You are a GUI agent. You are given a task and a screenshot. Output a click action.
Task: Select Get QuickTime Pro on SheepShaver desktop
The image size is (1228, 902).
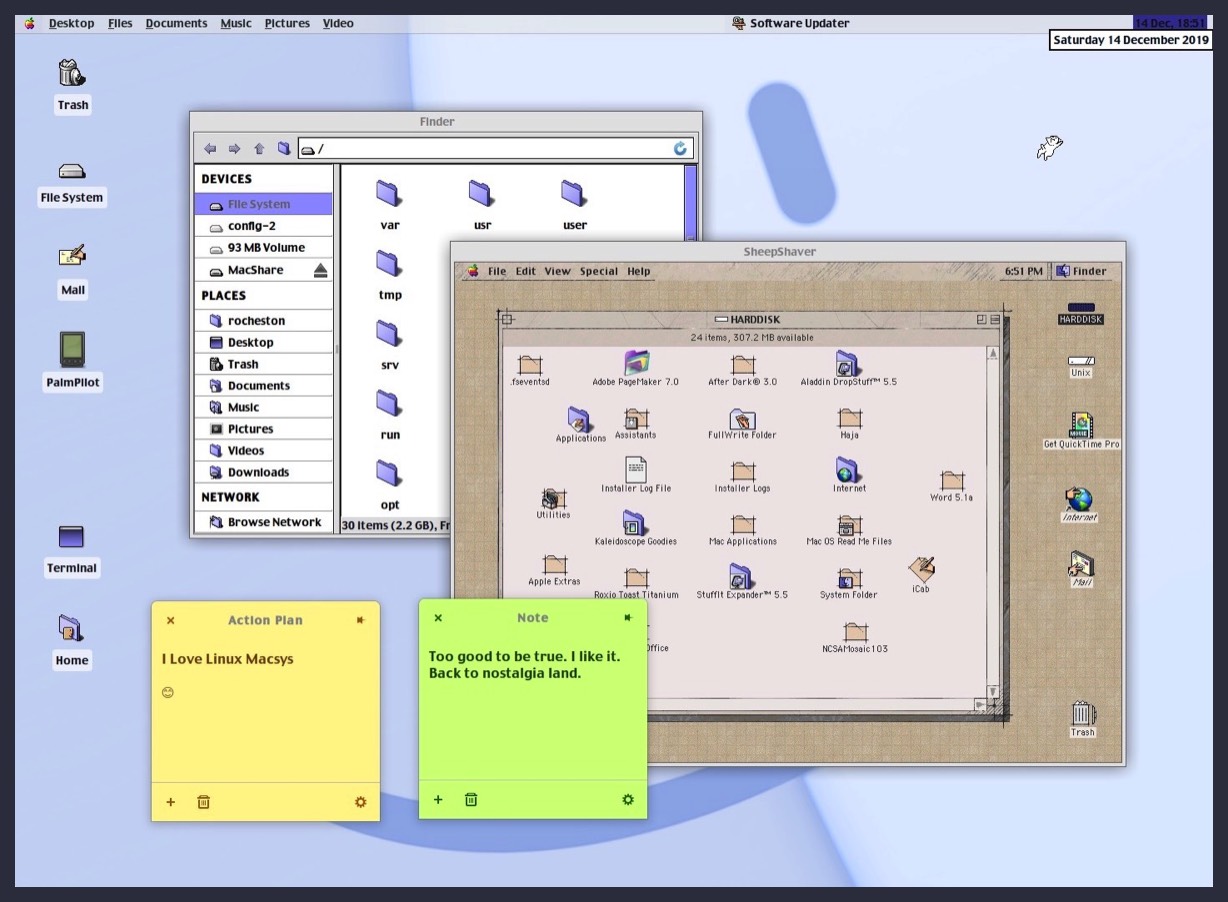point(1081,425)
